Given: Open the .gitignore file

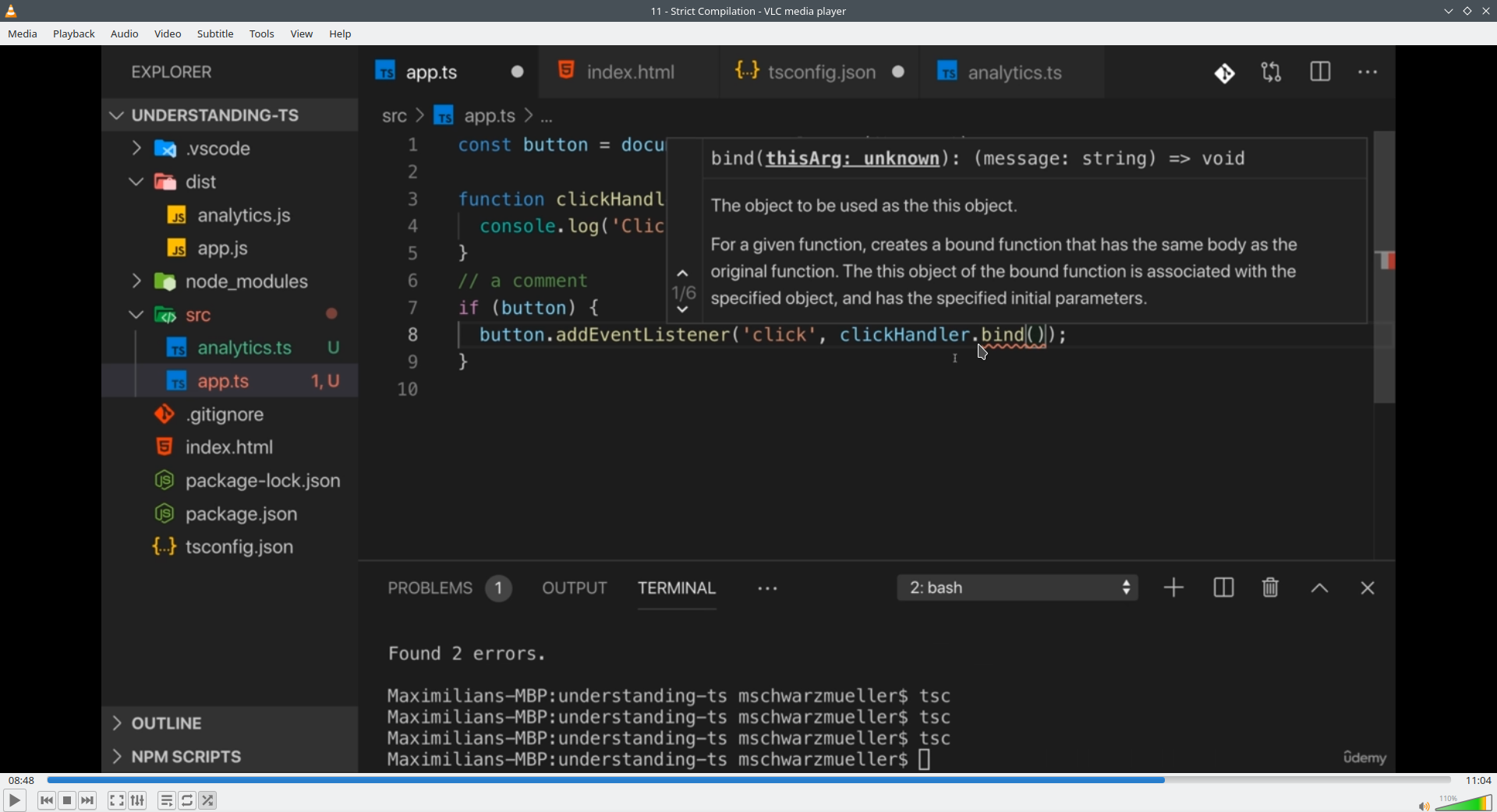Looking at the screenshot, I should click(x=230, y=415).
